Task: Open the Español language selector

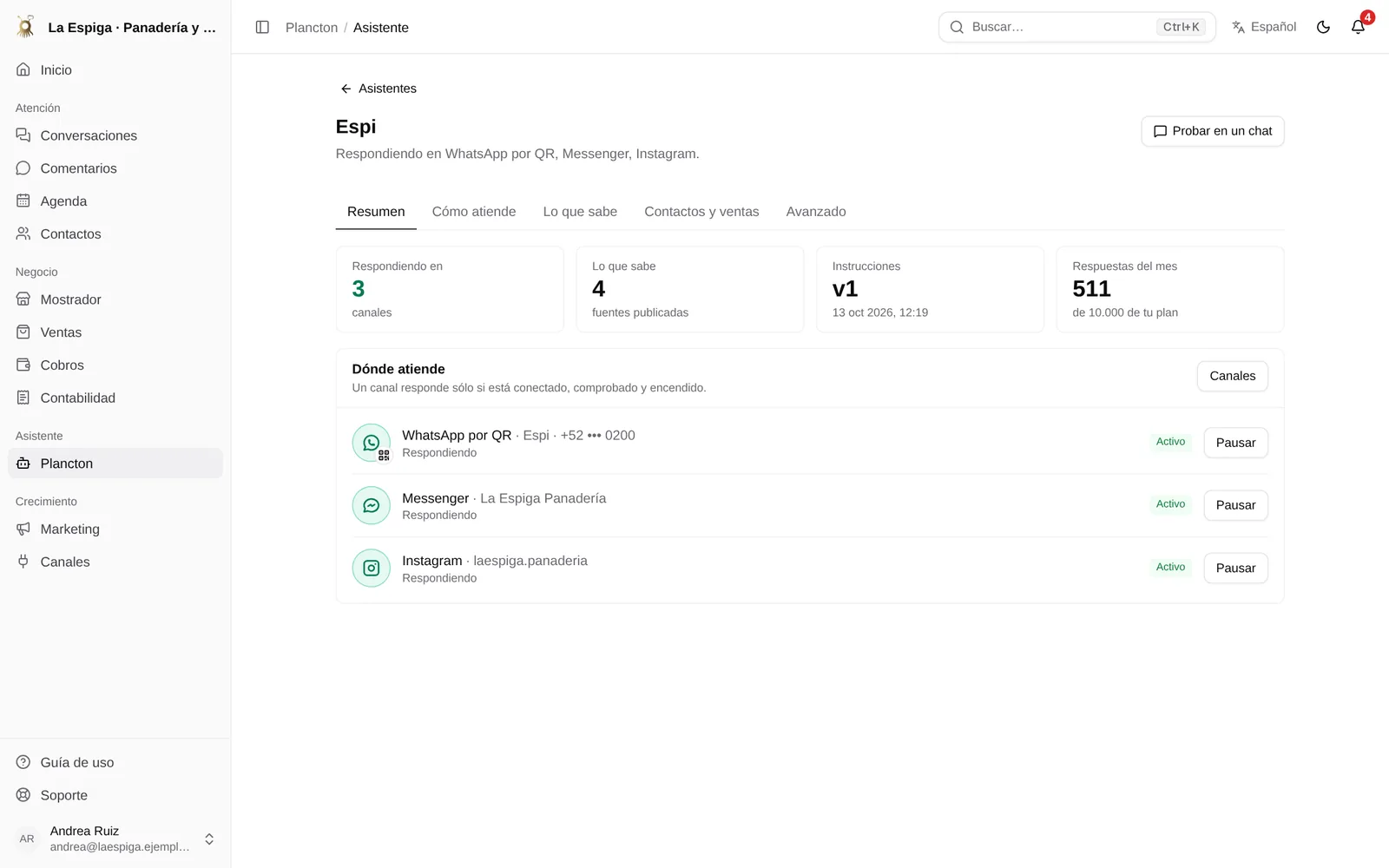Action: tap(1264, 27)
